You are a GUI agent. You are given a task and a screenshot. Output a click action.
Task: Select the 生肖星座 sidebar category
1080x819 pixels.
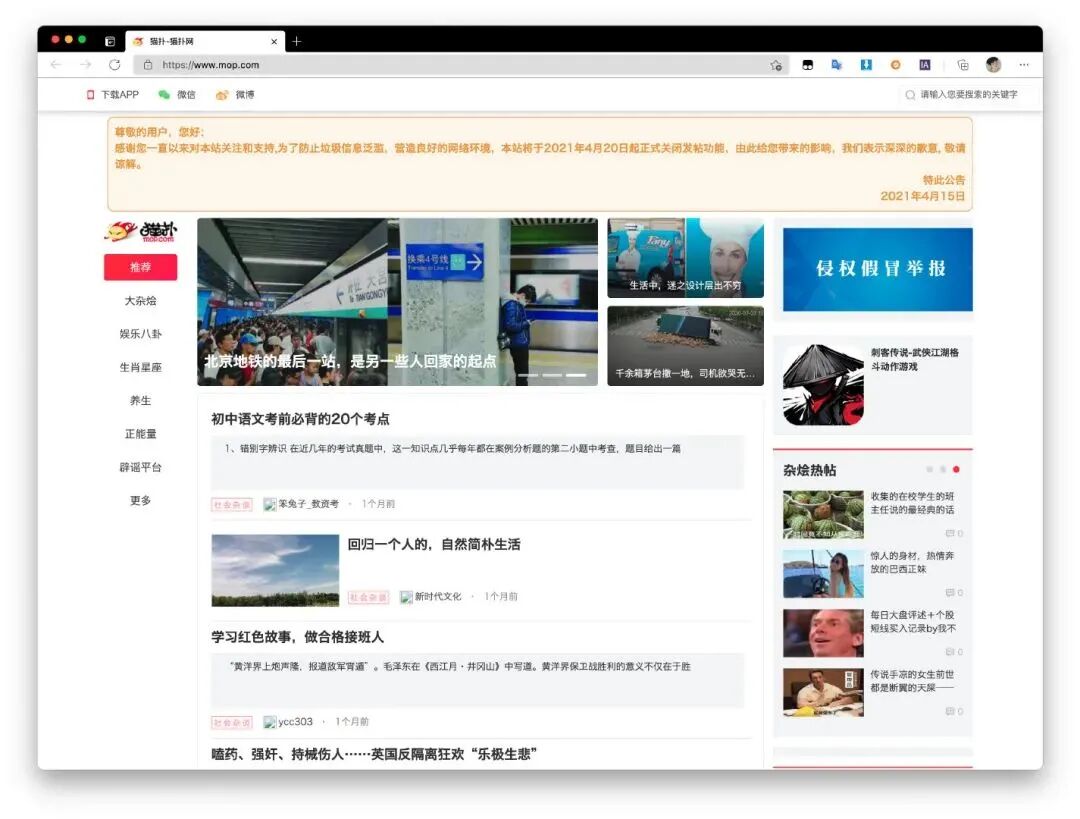(140, 367)
